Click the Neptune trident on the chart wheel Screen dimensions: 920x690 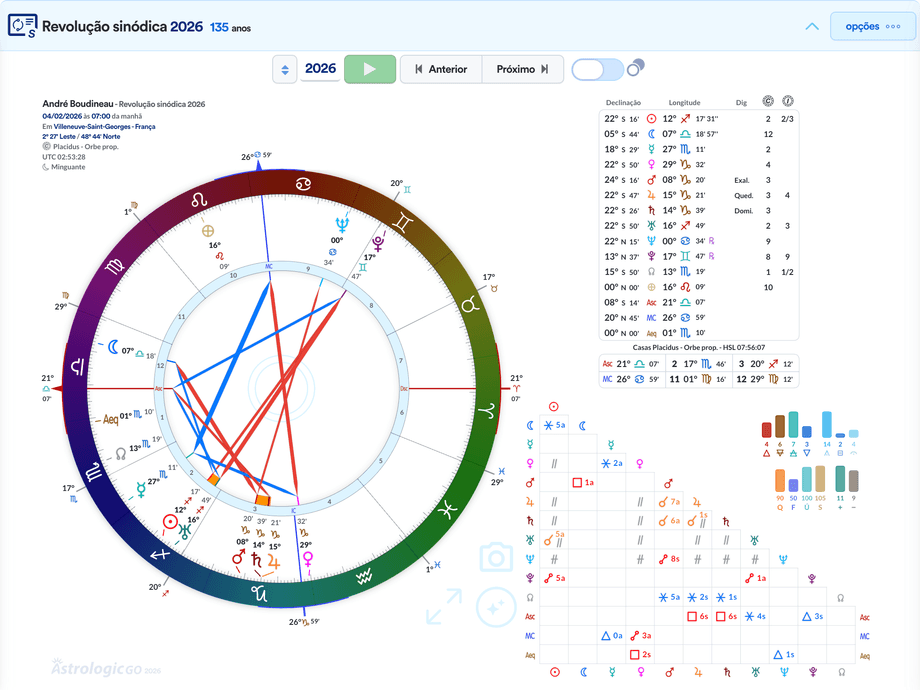(341, 224)
